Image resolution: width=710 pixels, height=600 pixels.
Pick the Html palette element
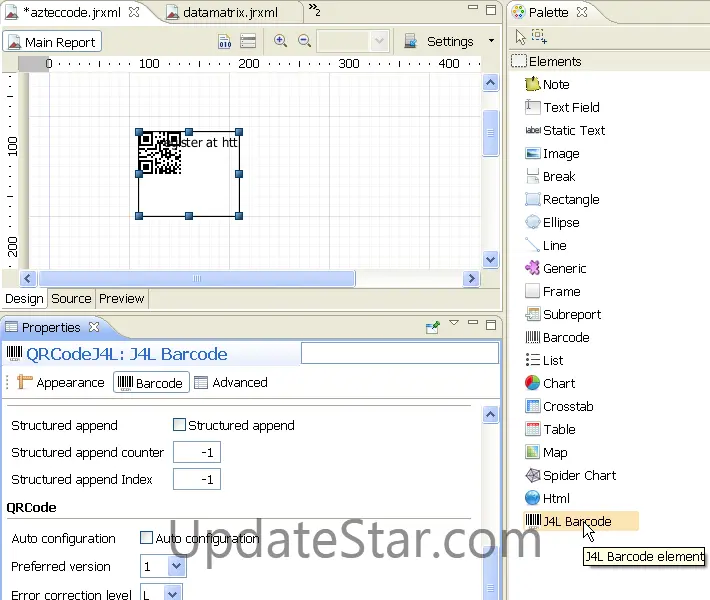(x=547, y=498)
